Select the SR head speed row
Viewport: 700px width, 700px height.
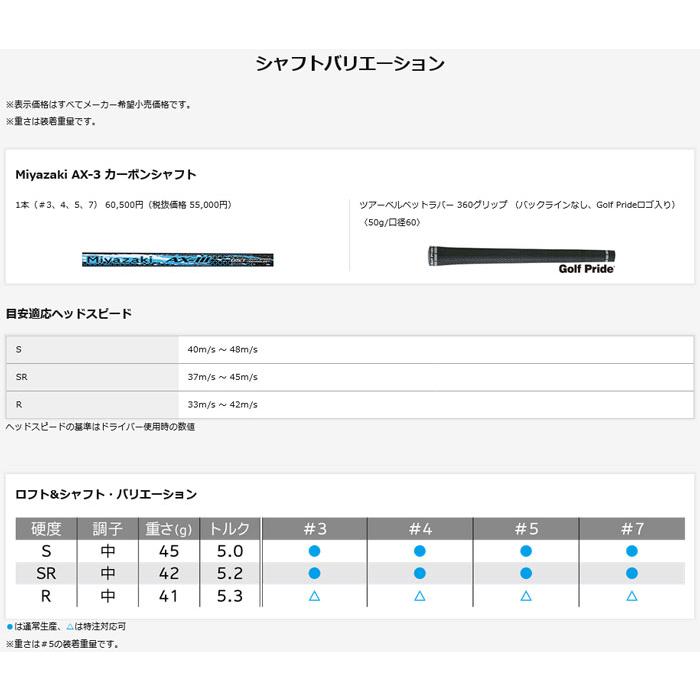tap(350, 377)
